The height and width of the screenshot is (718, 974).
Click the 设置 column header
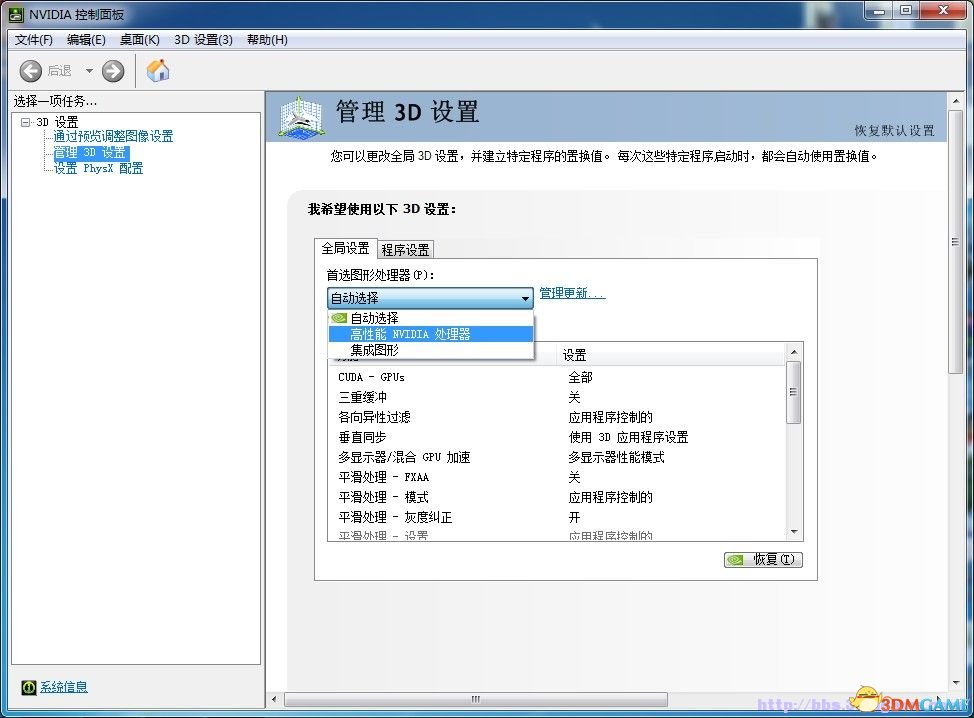pyautogui.click(x=671, y=355)
